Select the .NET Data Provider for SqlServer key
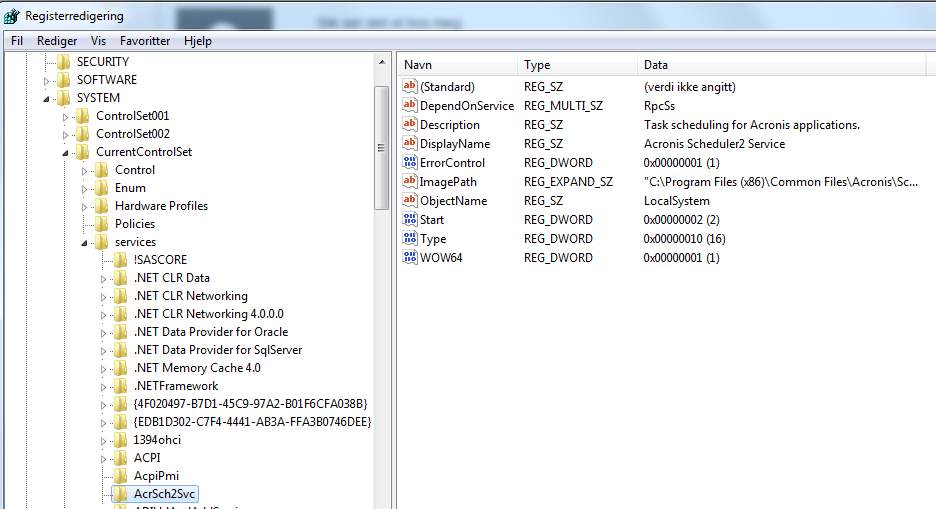Image resolution: width=936 pixels, height=509 pixels. (218, 350)
